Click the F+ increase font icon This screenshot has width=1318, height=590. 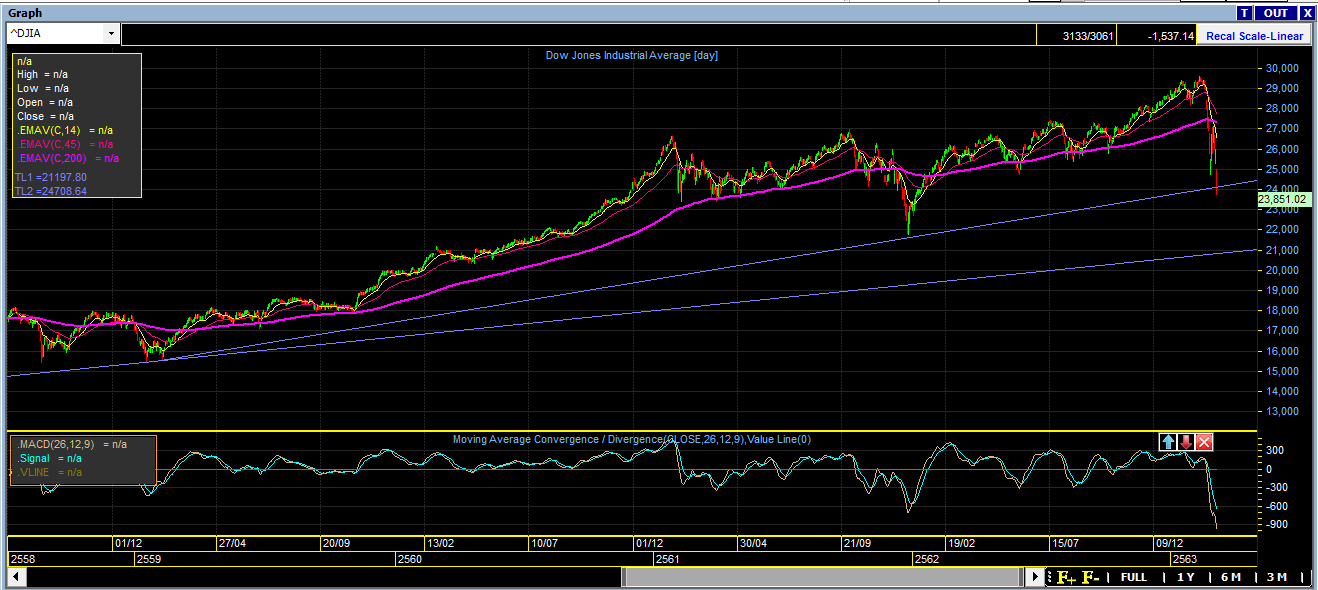[x=1067, y=577]
